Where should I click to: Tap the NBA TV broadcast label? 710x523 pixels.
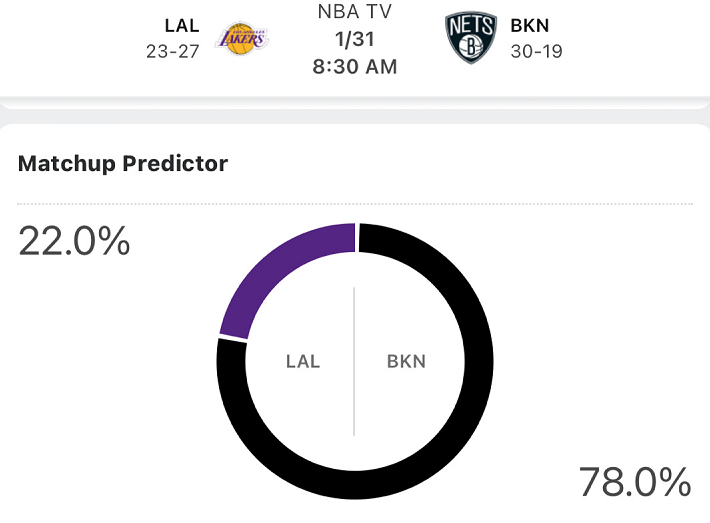tap(355, 12)
